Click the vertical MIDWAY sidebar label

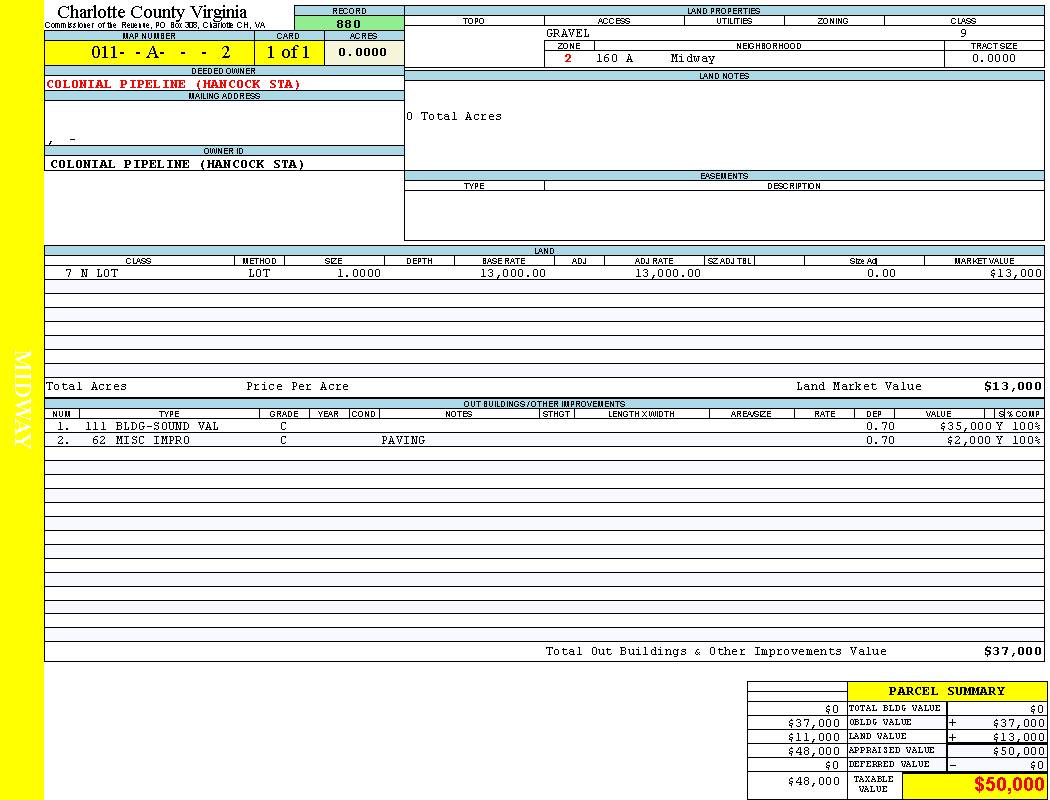tap(24, 400)
